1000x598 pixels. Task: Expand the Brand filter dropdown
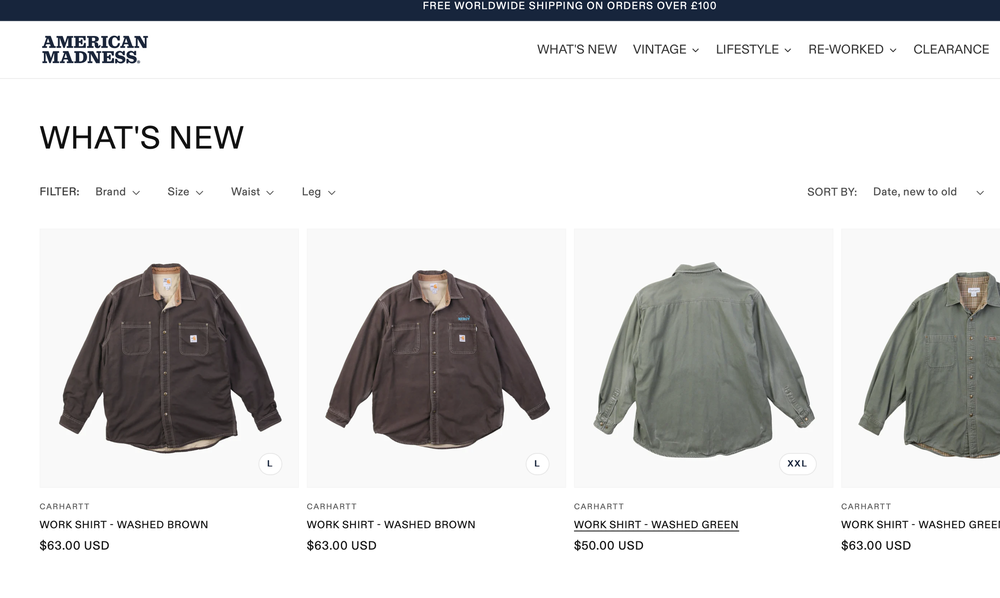pos(117,192)
